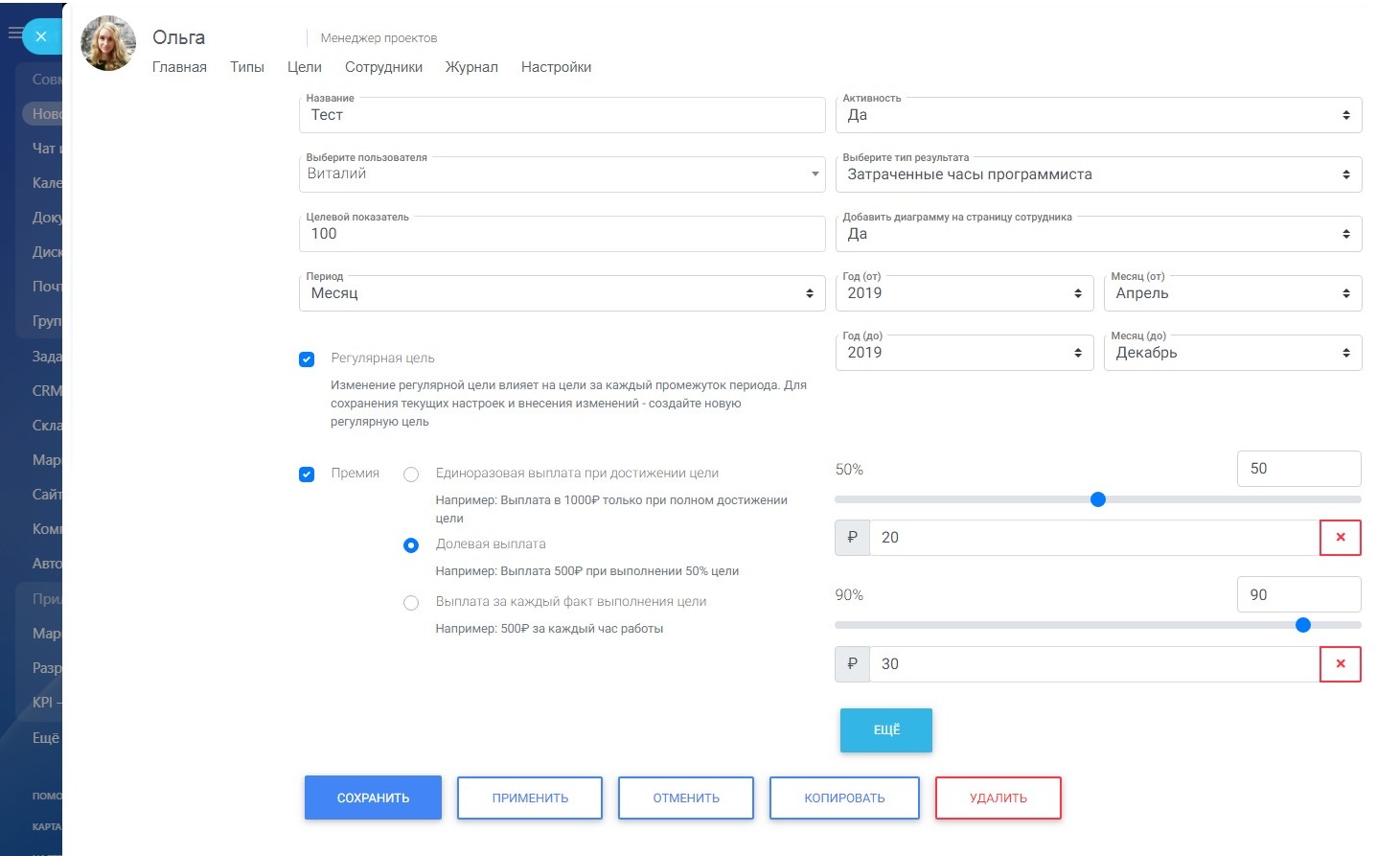Uncheck the Премия checkbox
Screen dimensions: 1400x856
click(x=307, y=474)
